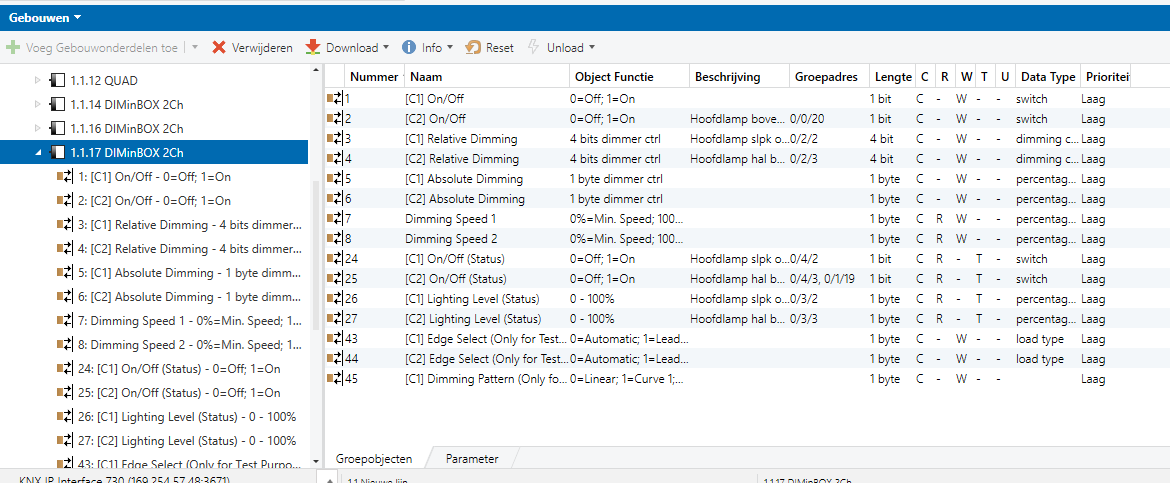The image size is (1170, 483).
Task: Open the Unload dropdown arrow
Action: (592, 48)
